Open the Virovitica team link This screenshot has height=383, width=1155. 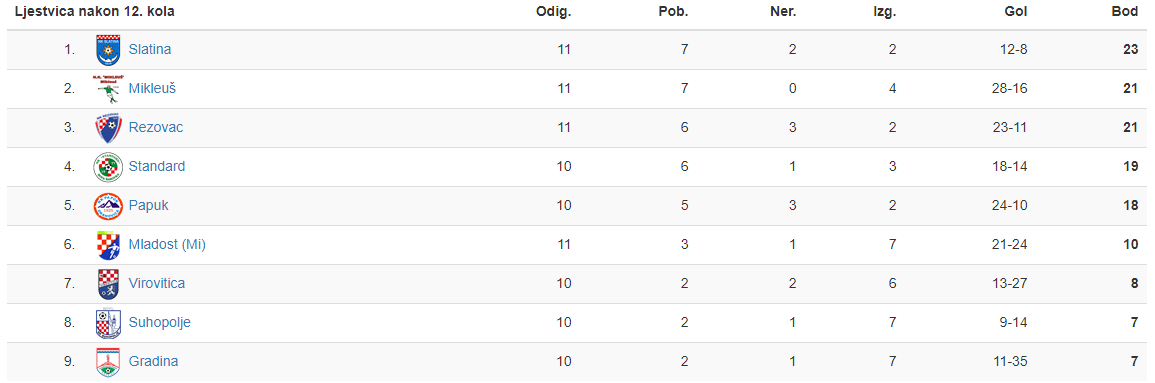click(157, 284)
